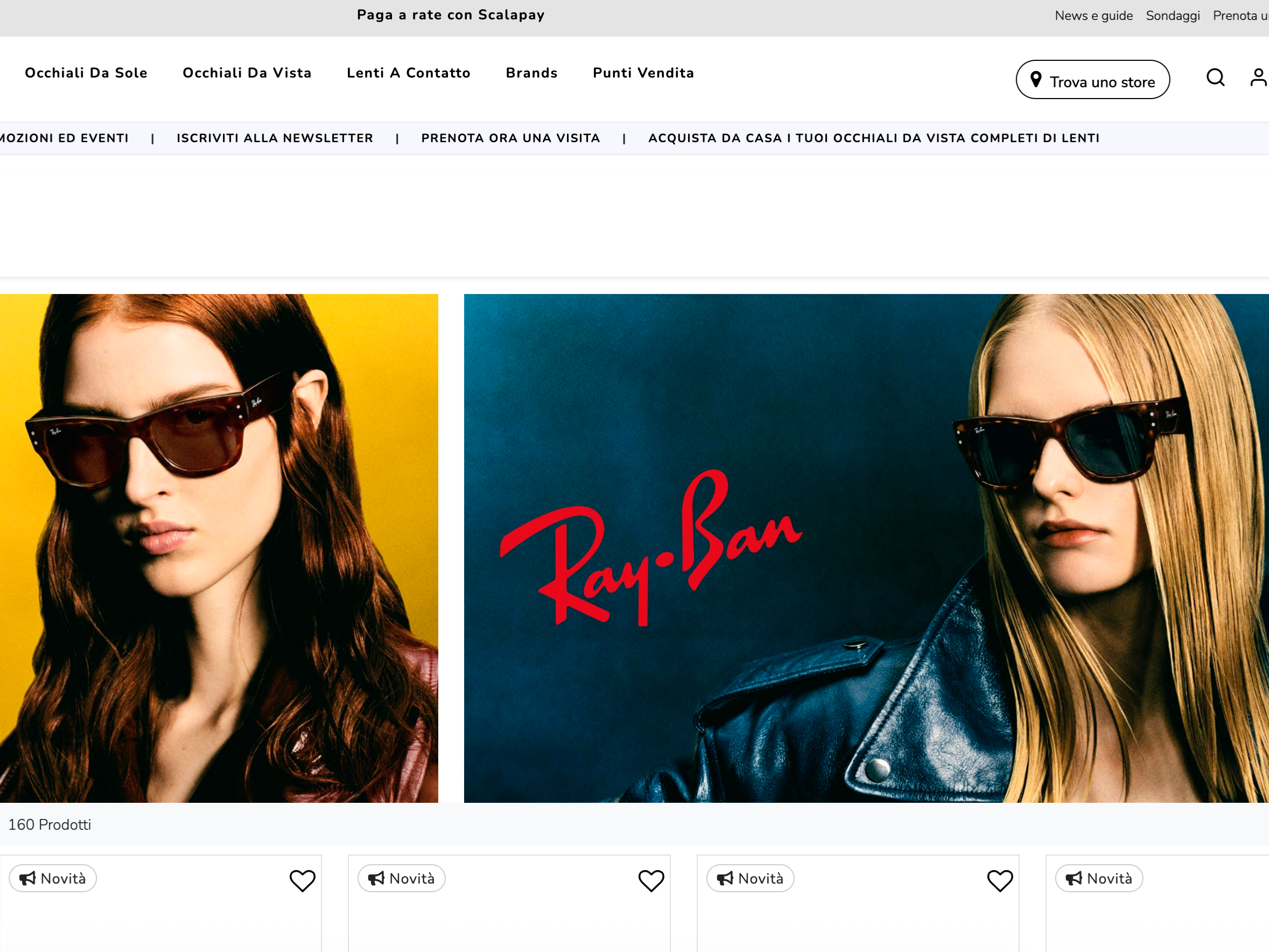The height and width of the screenshot is (952, 1269).
Task: Click the first Novità badge
Action: coord(53,879)
